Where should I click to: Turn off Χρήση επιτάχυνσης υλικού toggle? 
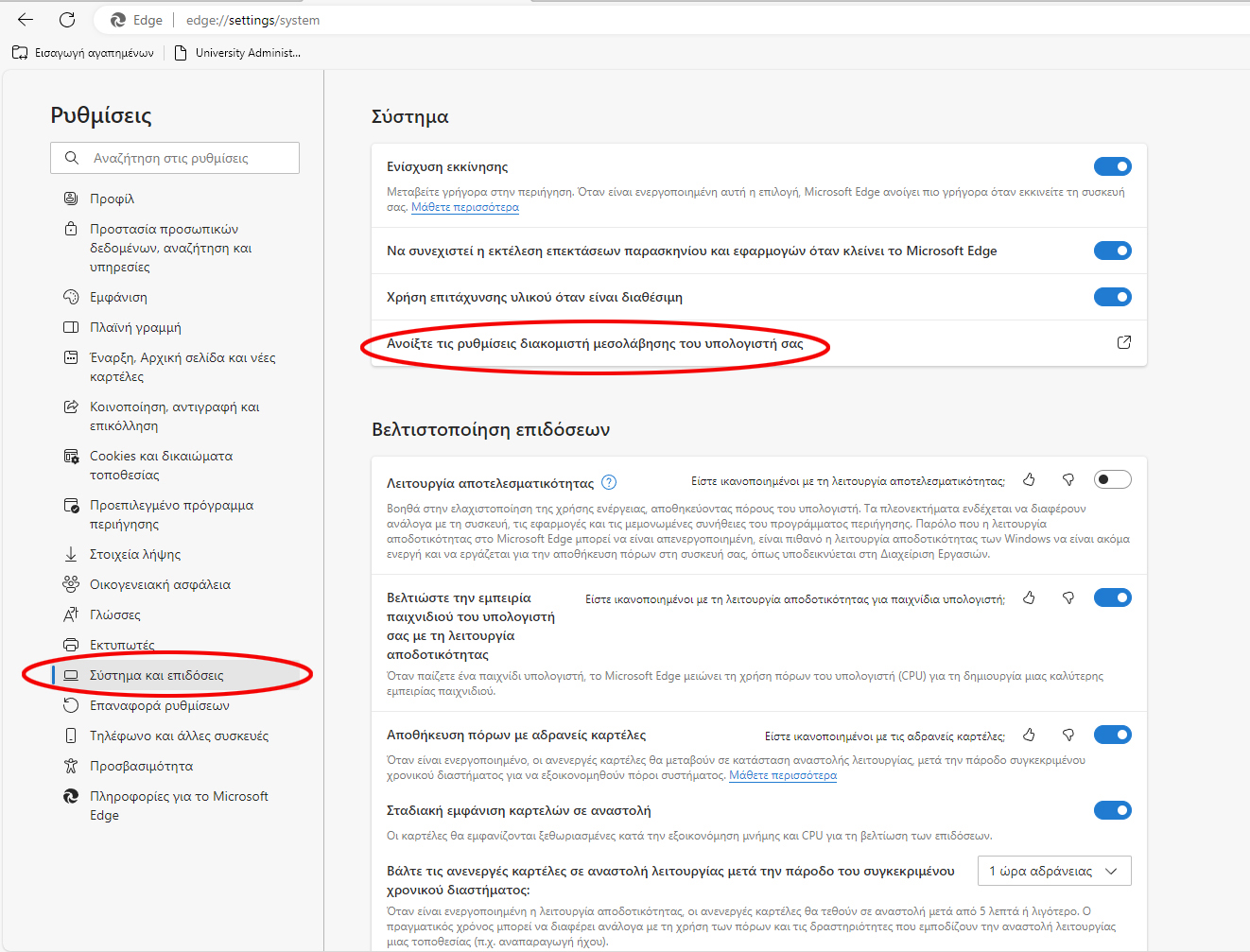tap(1112, 297)
